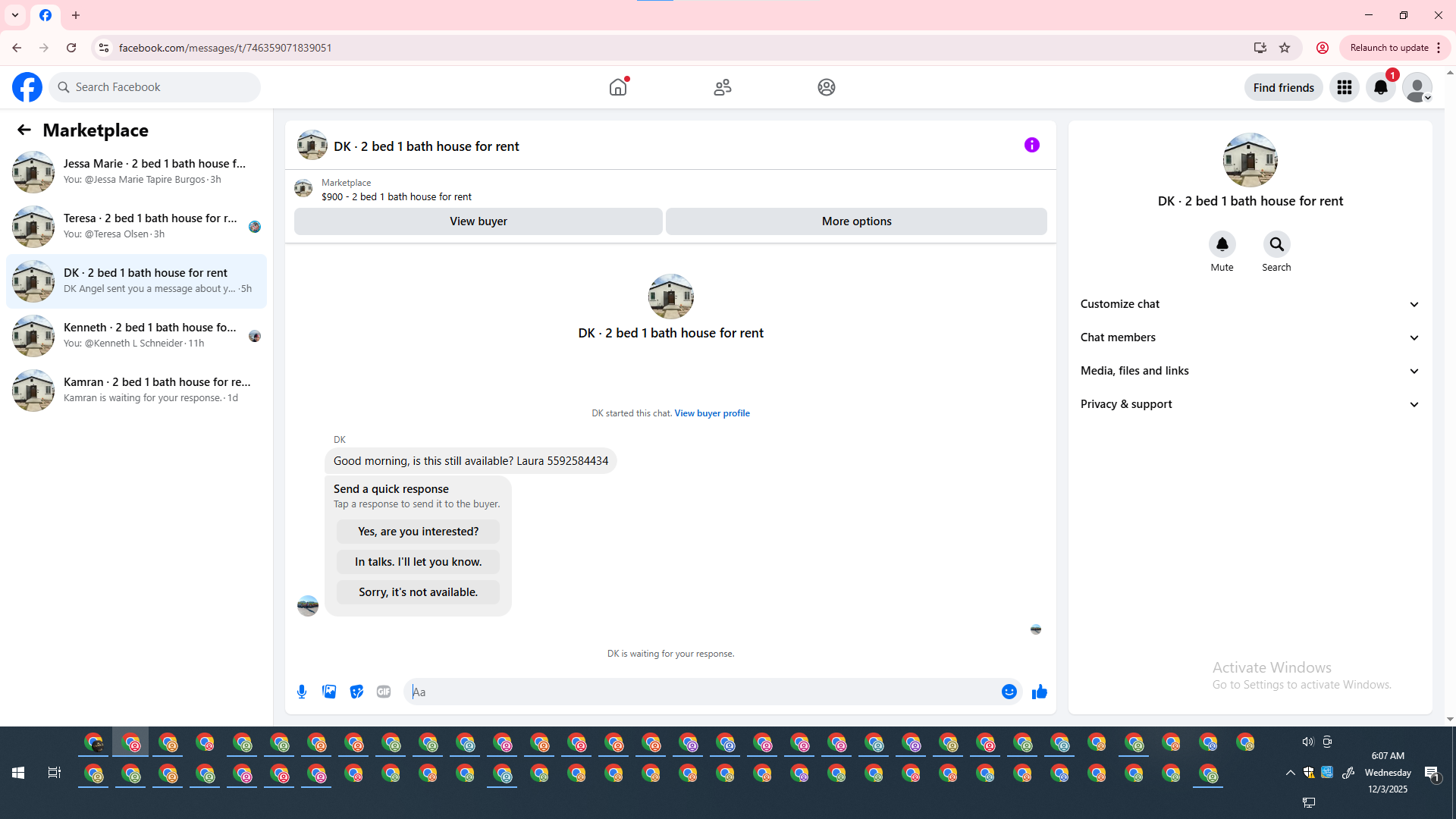Go to the Home feed icon
This screenshot has width=1456, height=819.
[618, 87]
